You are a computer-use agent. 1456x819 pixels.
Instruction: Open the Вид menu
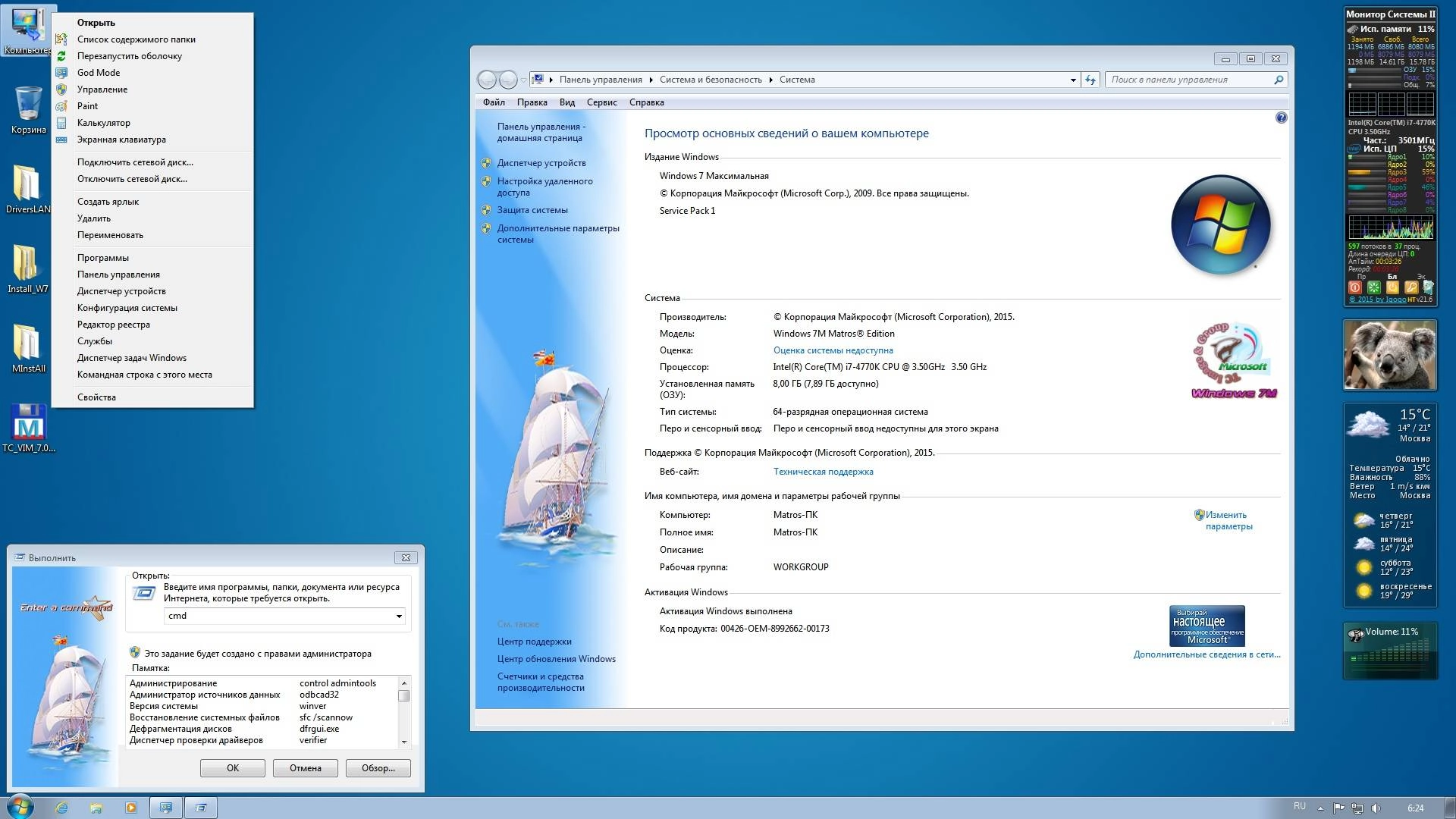pyautogui.click(x=567, y=102)
